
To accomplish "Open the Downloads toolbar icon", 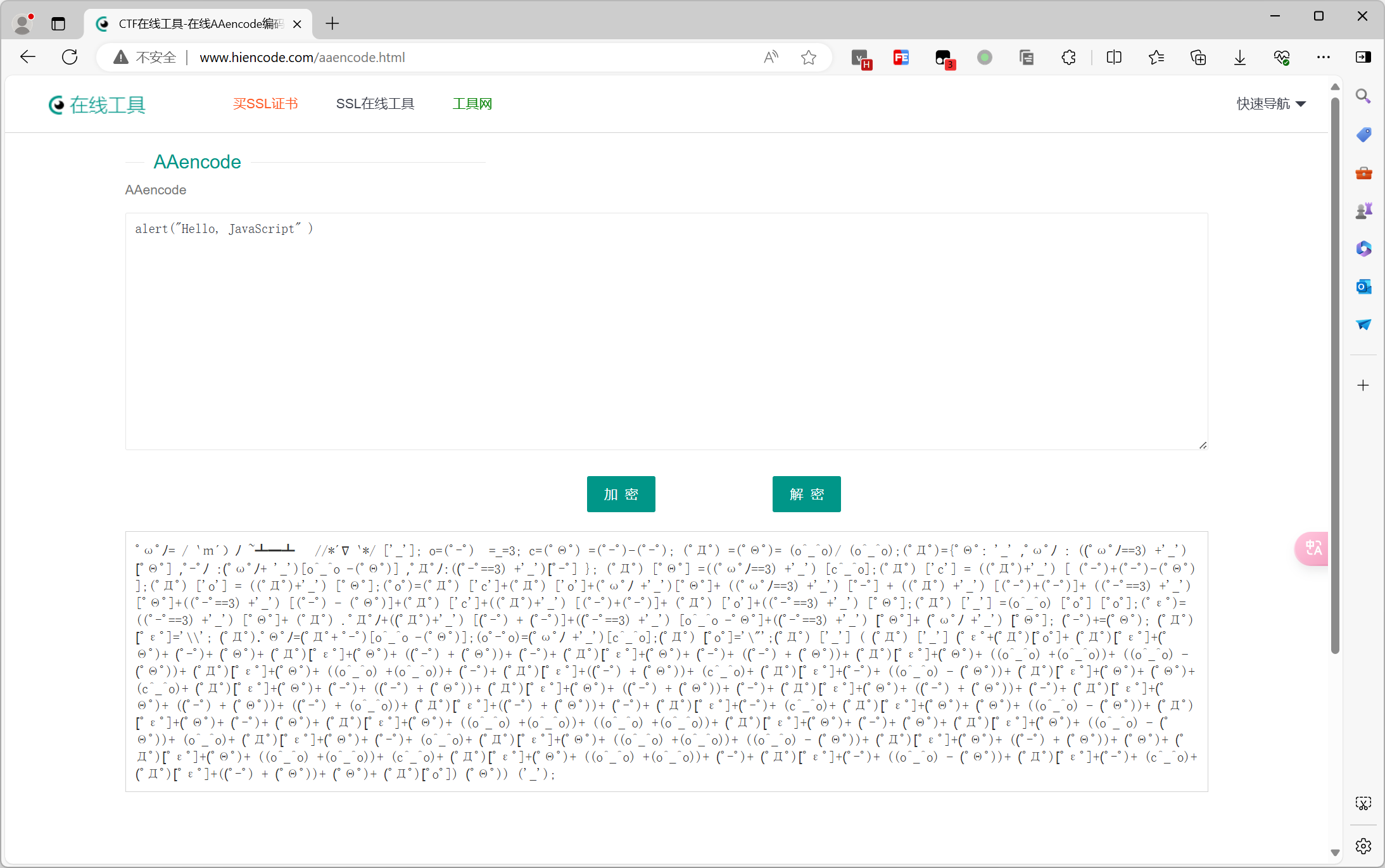I will [x=1239, y=57].
